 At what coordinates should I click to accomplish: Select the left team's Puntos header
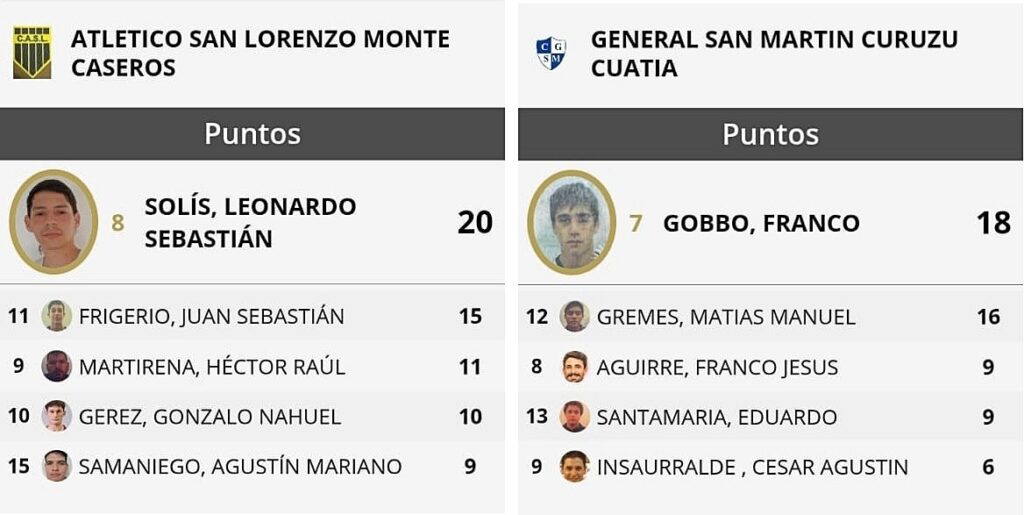252,134
